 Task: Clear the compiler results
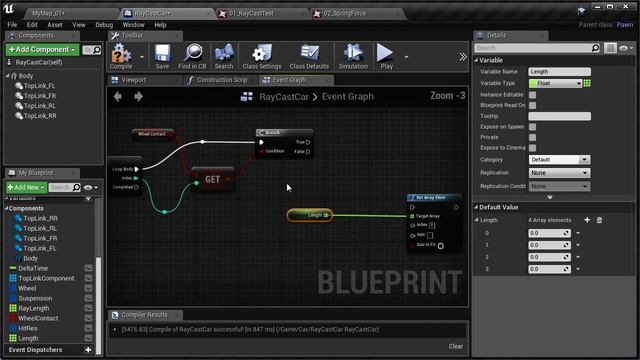click(456, 346)
